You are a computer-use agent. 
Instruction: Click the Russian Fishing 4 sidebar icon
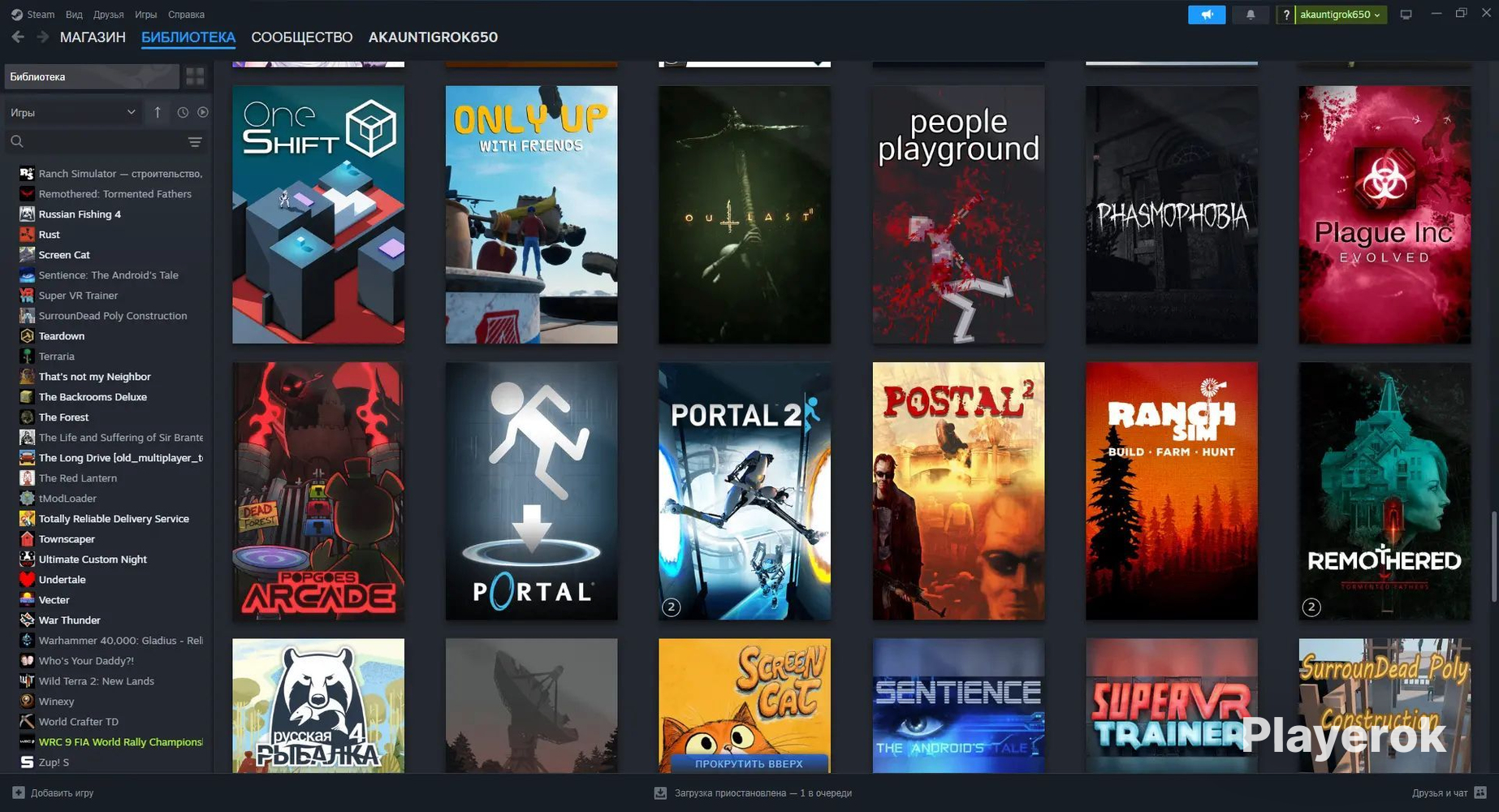coord(27,214)
